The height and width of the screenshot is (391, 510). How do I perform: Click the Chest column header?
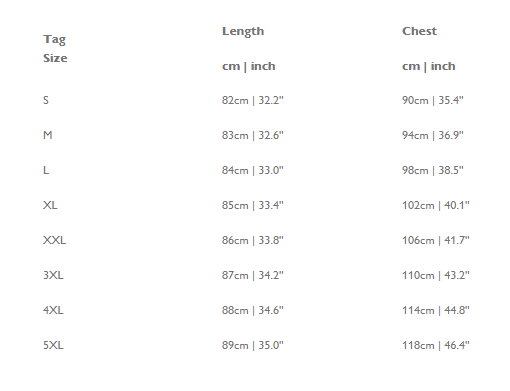[419, 31]
